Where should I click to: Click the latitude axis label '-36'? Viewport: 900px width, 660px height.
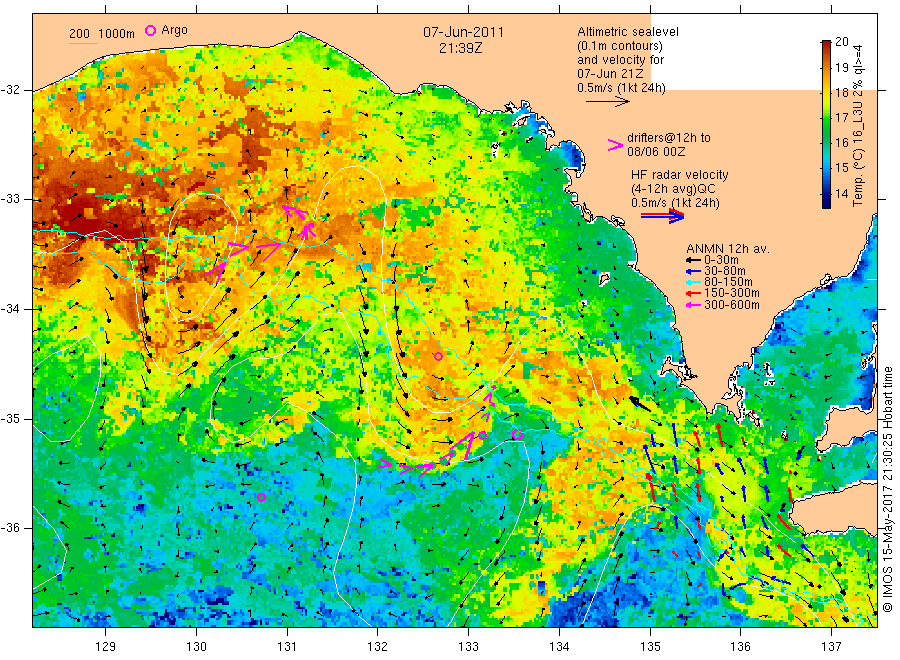(10, 528)
